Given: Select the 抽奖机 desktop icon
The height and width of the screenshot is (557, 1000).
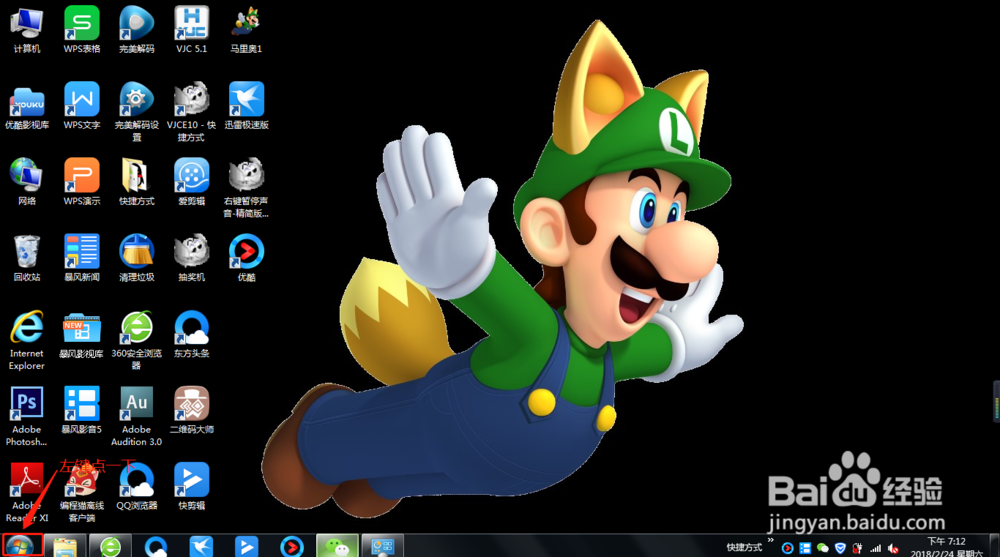Looking at the screenshot, I should 191,258.
